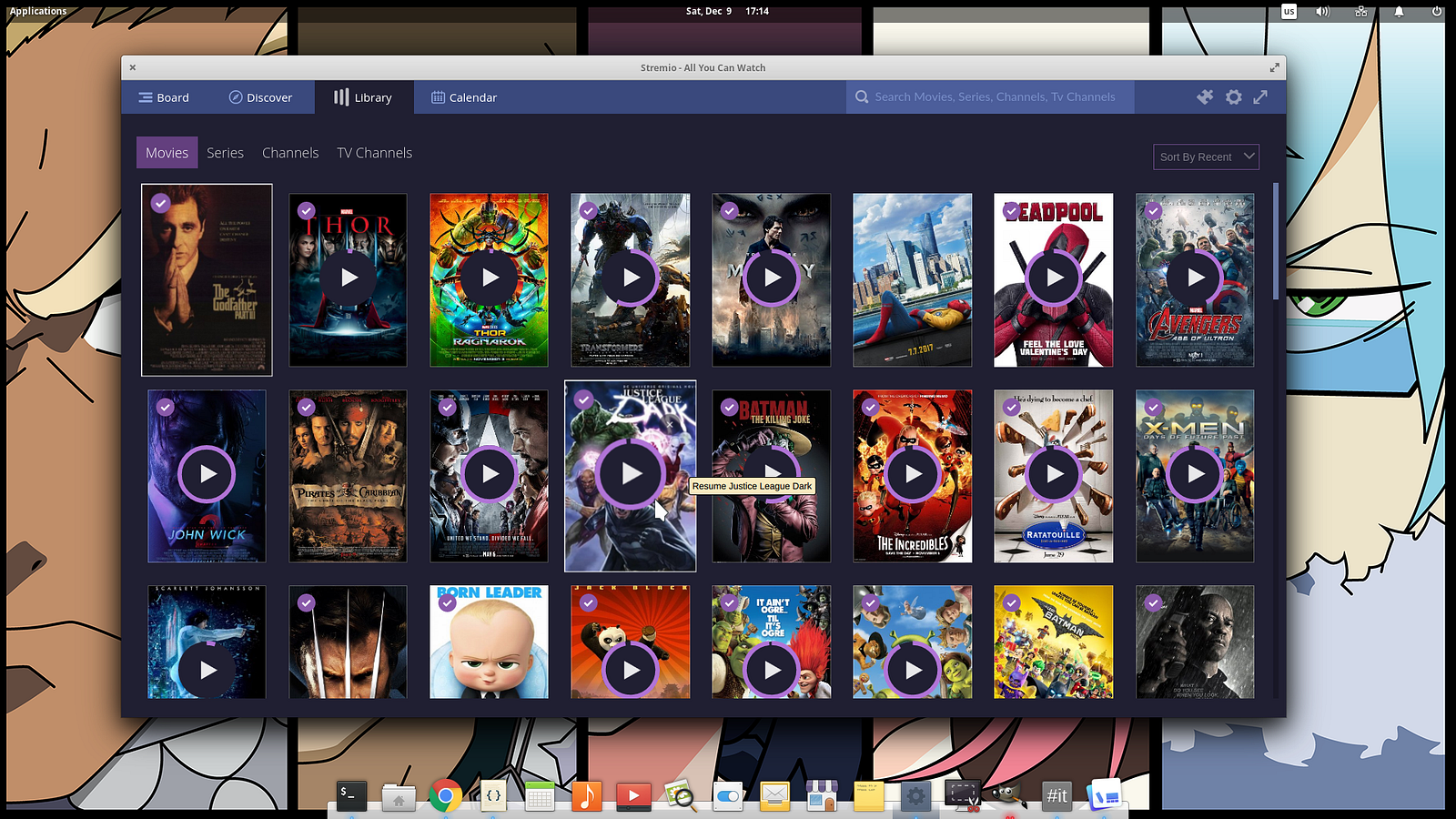Play Deadpool

[1054, 278]
